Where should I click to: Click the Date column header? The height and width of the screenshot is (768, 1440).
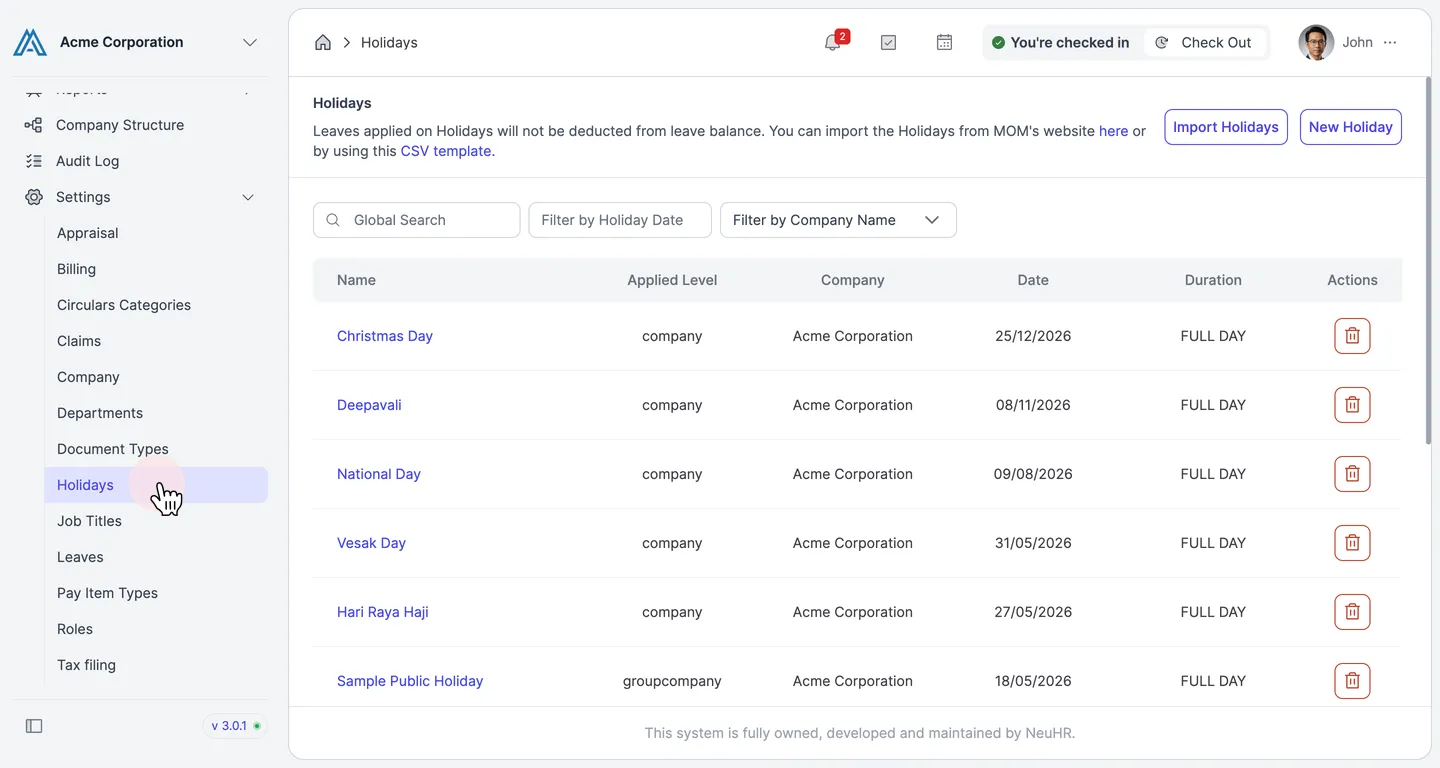(x=1033, y=280)
